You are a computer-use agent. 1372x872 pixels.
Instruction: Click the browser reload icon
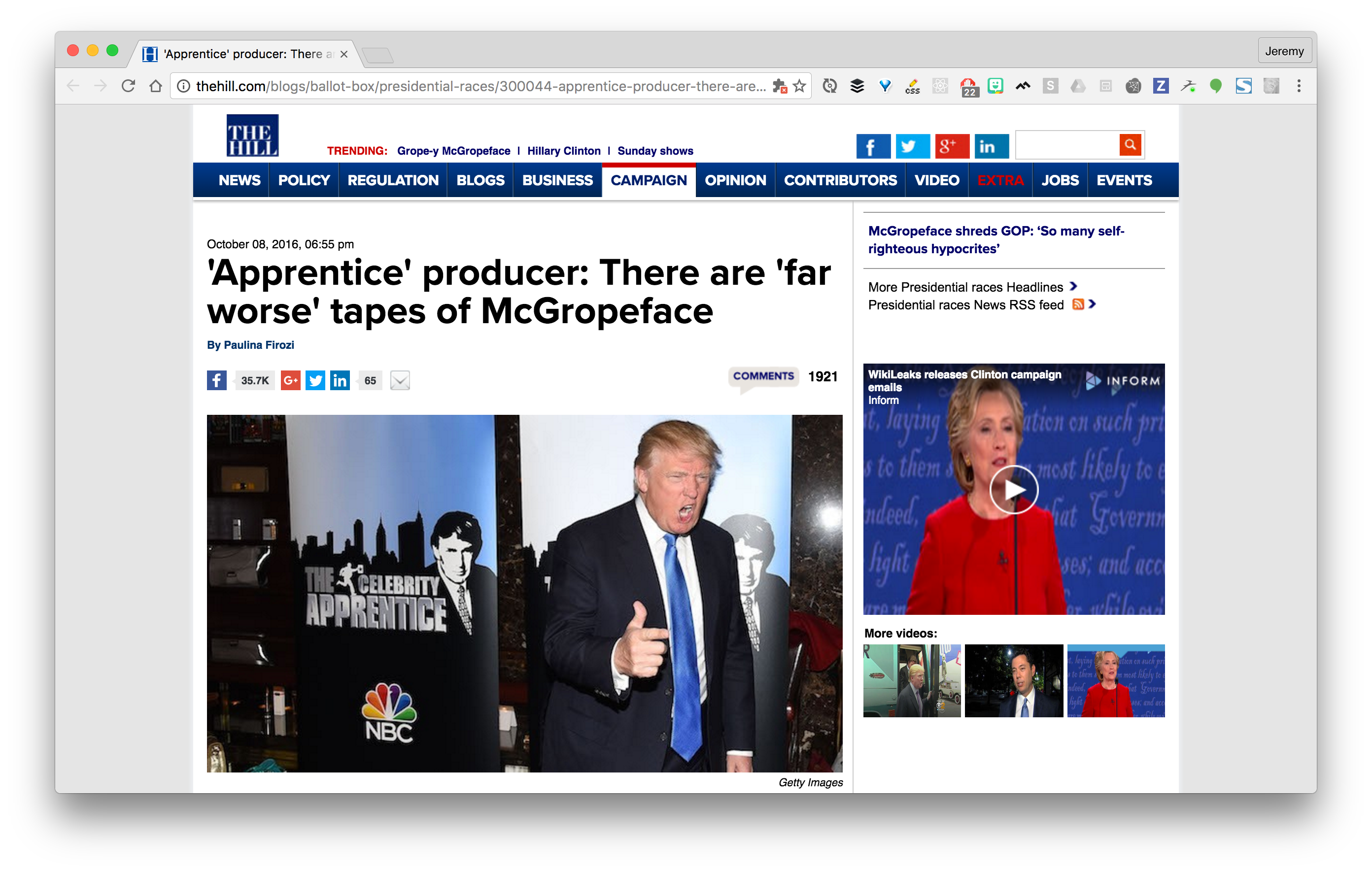click(x=128, y=86)
